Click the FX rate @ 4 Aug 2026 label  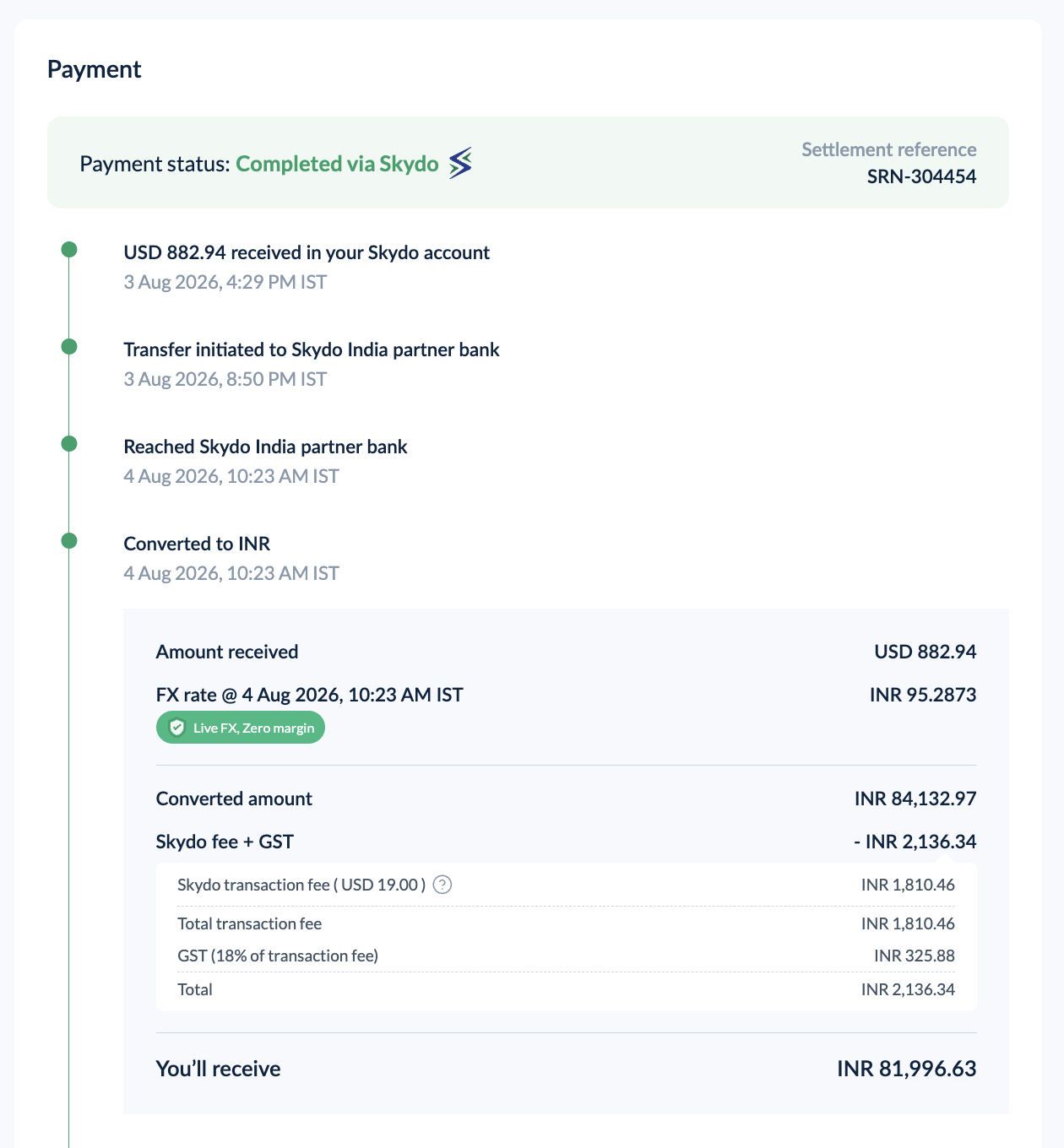tap(310, 695)
